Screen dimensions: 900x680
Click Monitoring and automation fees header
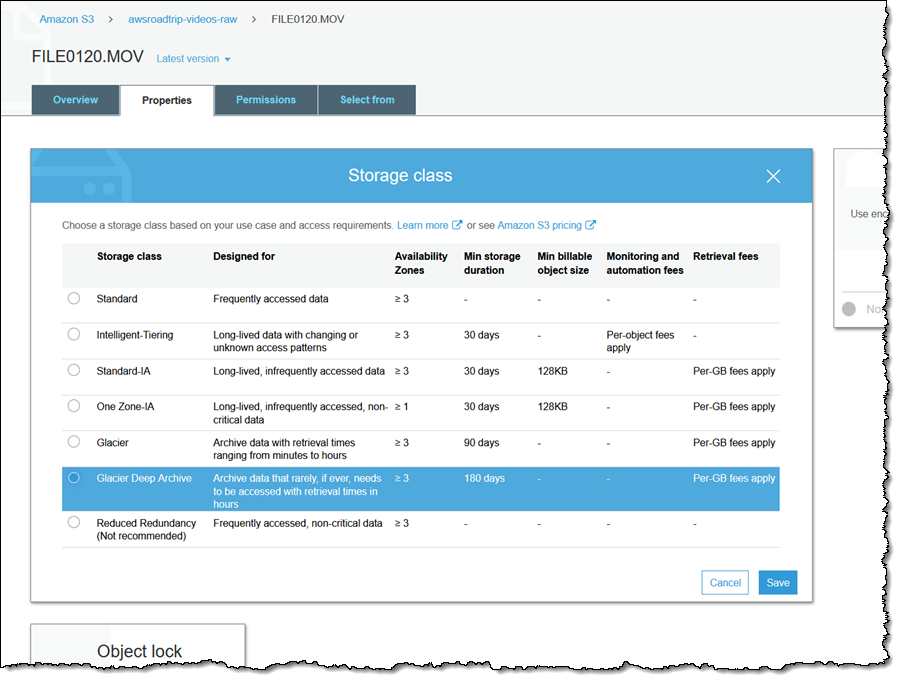click(x=645, y=263)
